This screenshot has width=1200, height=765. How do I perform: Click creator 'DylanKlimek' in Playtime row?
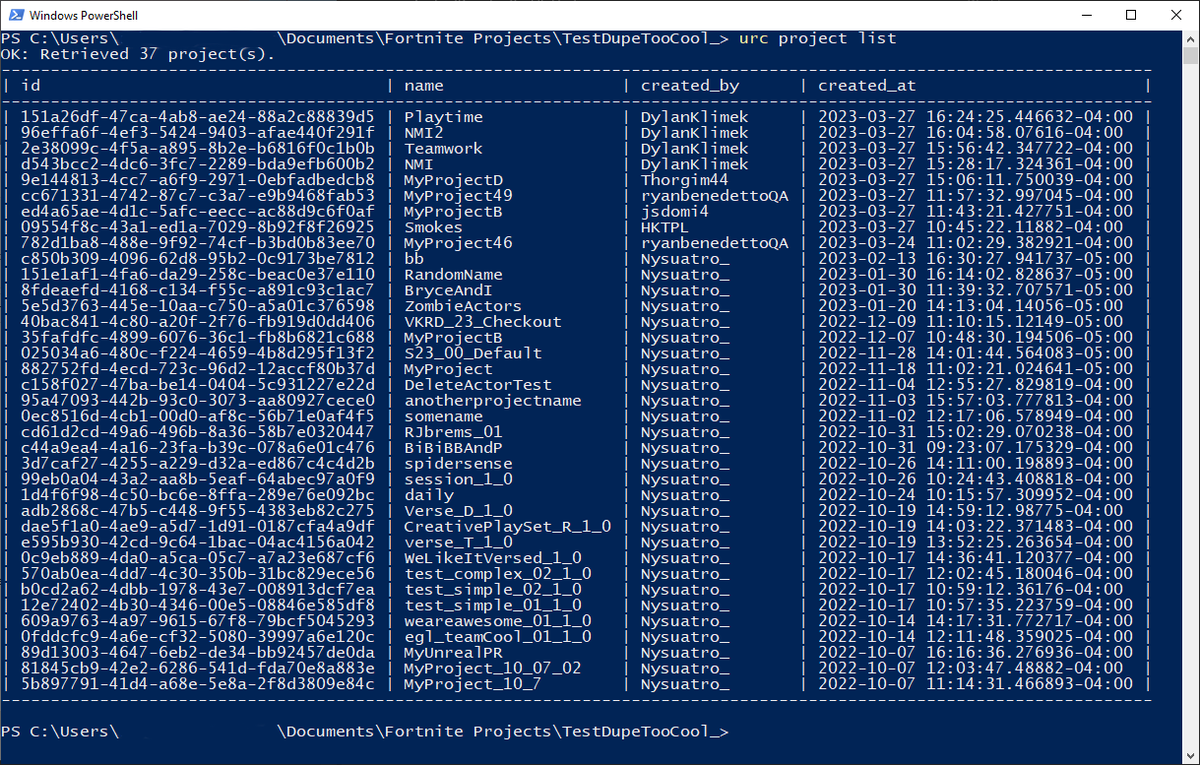(695, 117)
